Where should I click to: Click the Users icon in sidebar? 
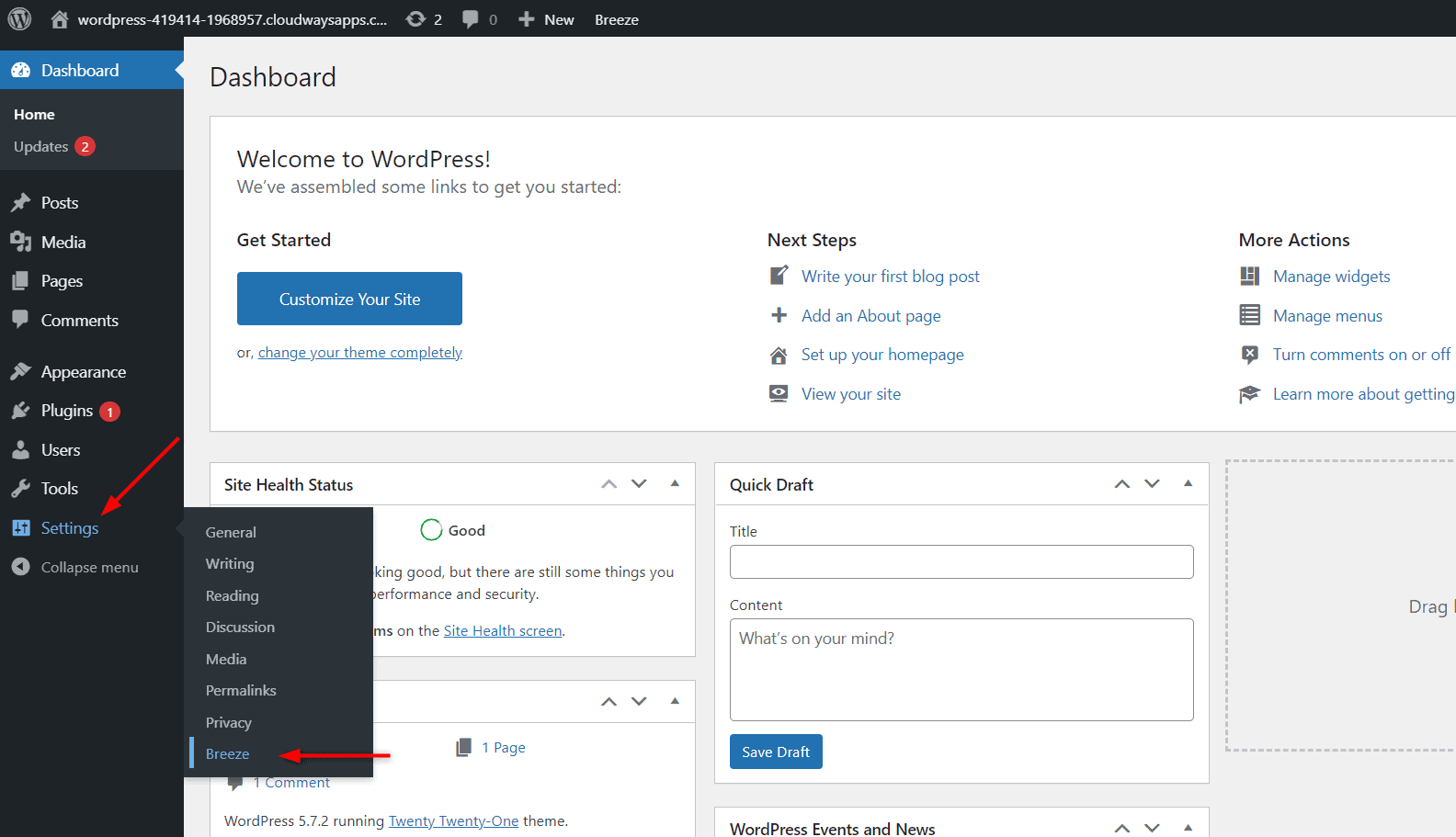point(20,450)
